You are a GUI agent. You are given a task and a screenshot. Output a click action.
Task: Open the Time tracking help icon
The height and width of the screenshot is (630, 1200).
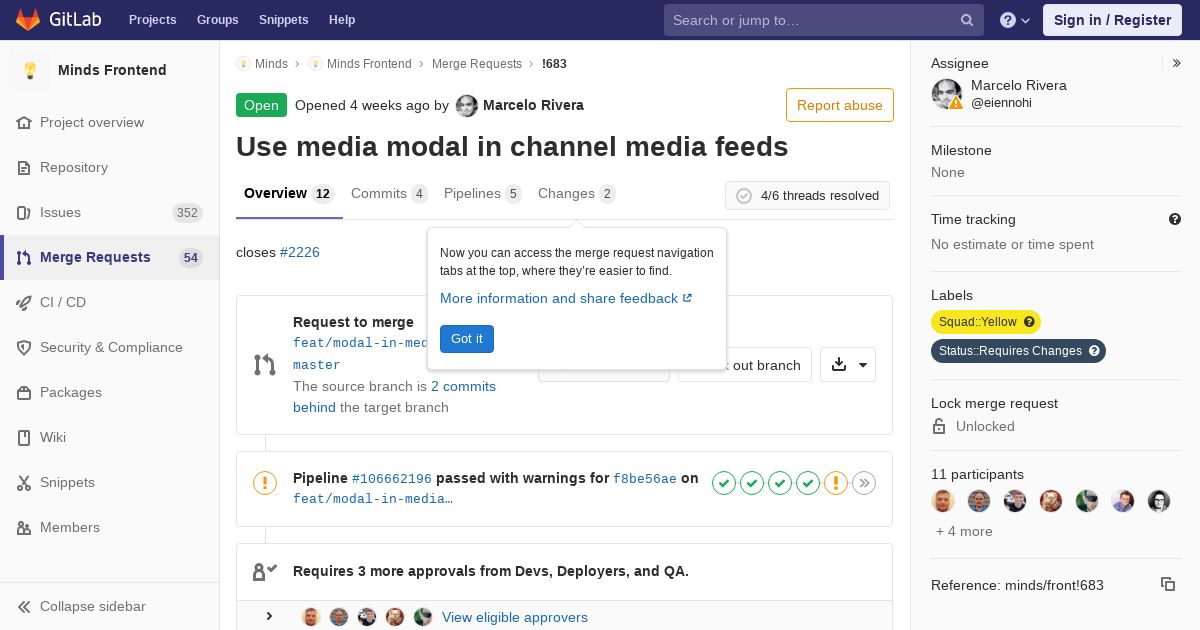[1175, 219]
